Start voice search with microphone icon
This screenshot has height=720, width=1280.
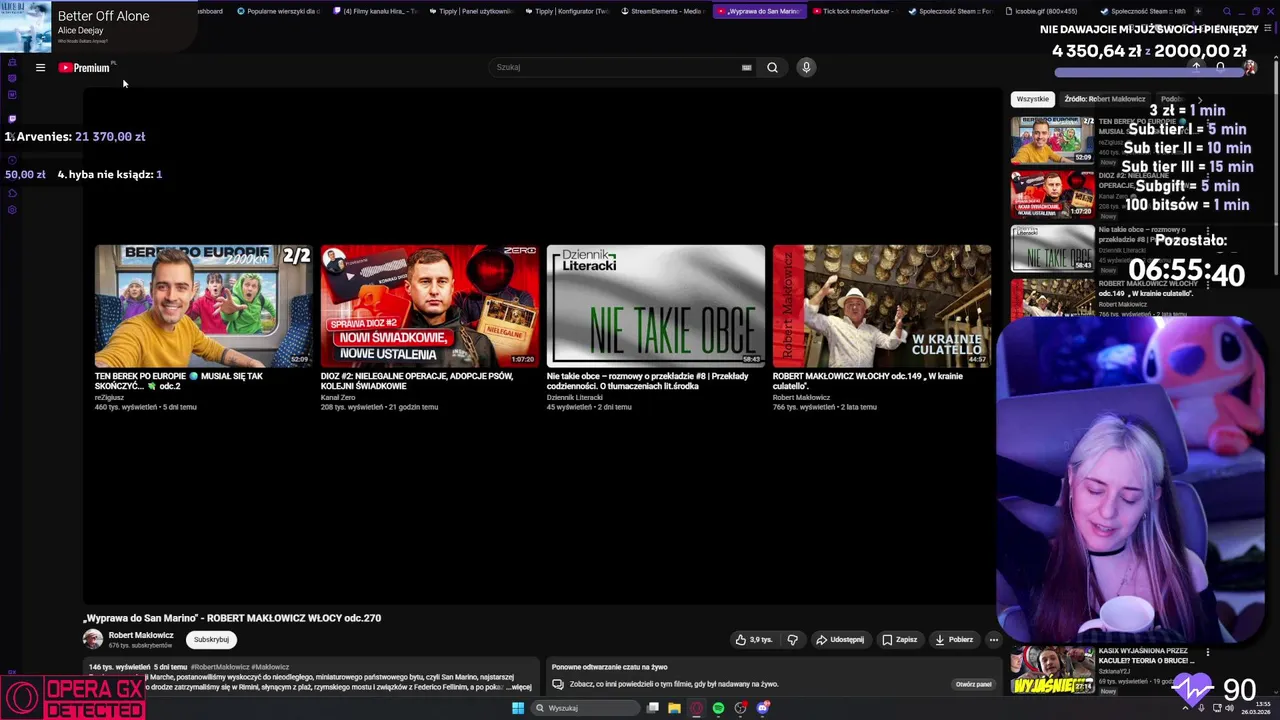[806, 67]
